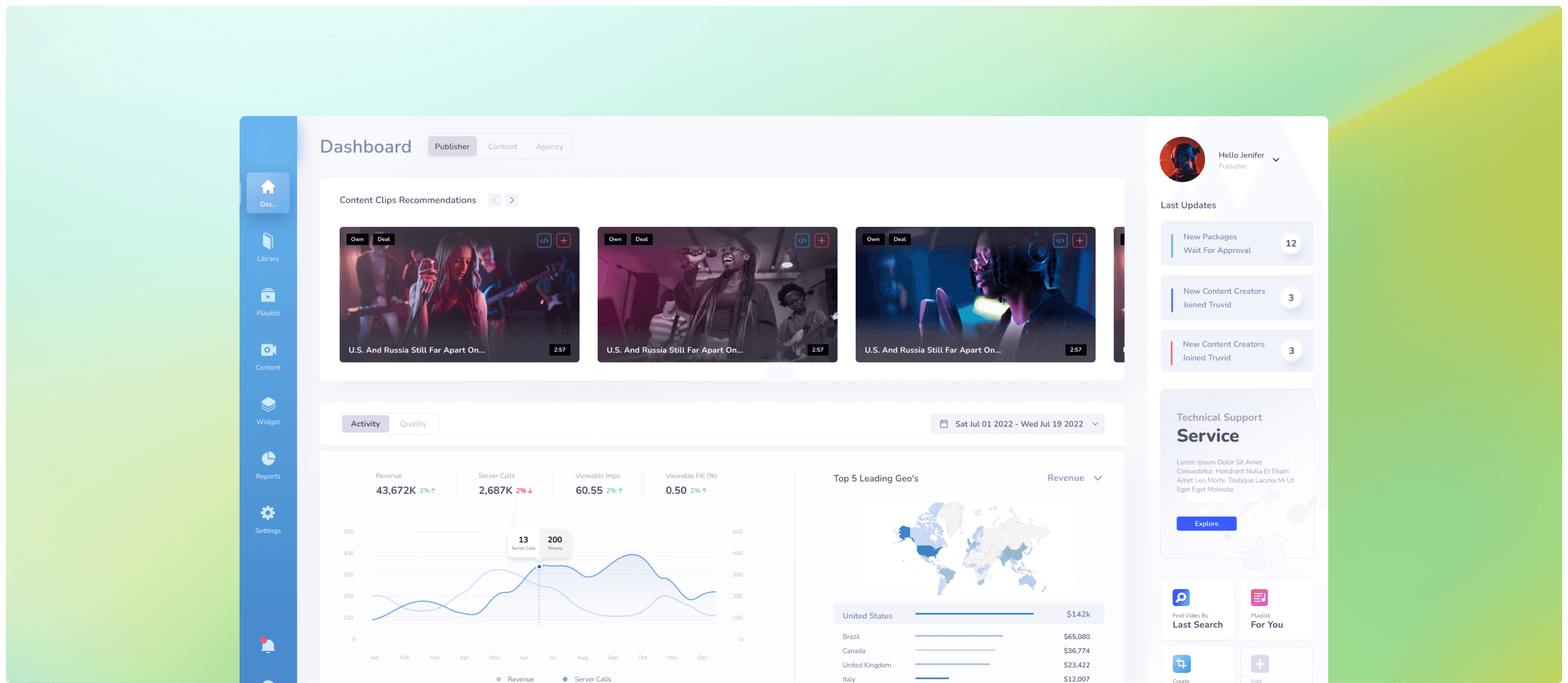Select the Activity view toggle
Viewport: 1568px width, 683px height.
pyautogui.click(x=365, y=424)
